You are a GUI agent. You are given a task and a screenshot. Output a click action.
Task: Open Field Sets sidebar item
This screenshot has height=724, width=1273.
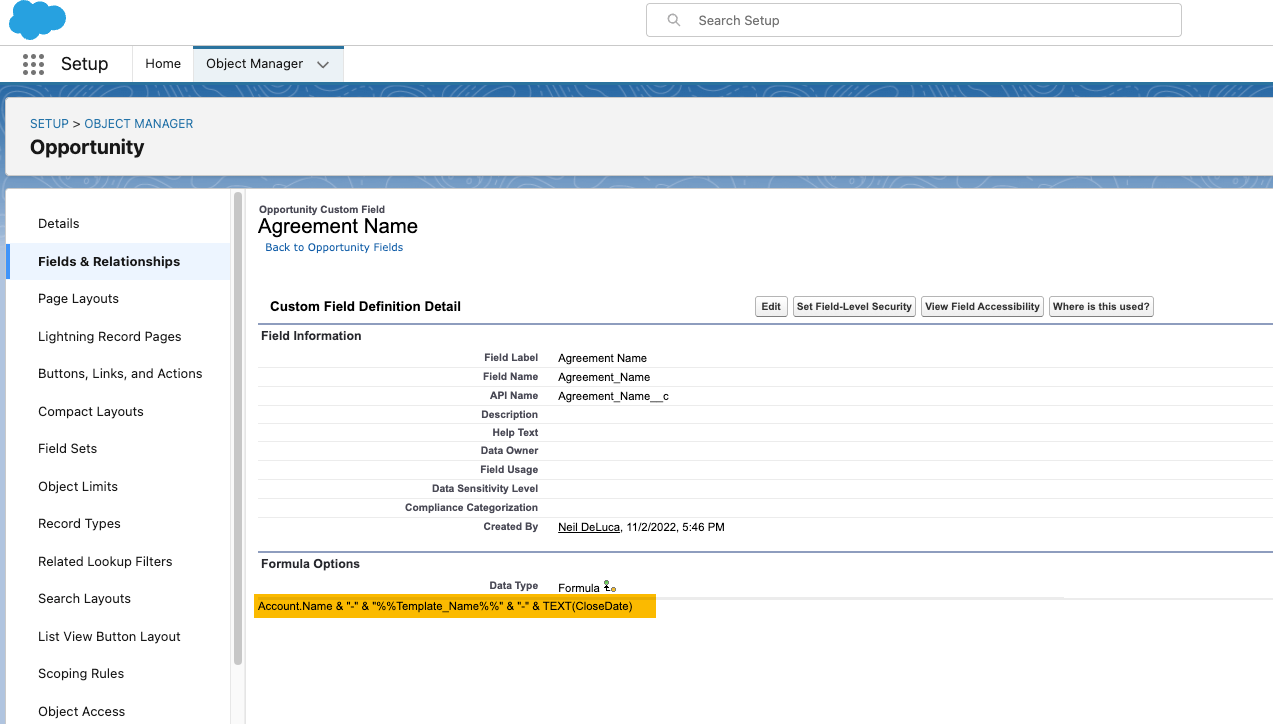pyautogui.click(x=67, y=448)
